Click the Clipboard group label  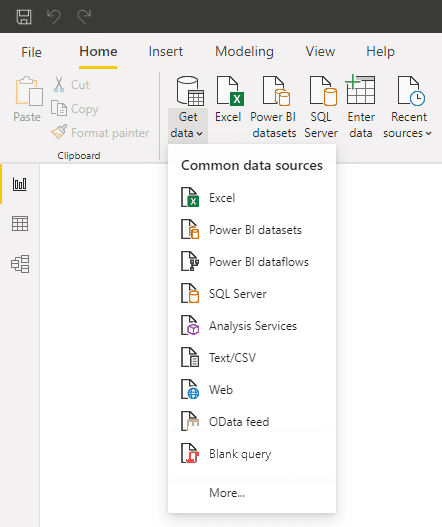coord(79,156)
